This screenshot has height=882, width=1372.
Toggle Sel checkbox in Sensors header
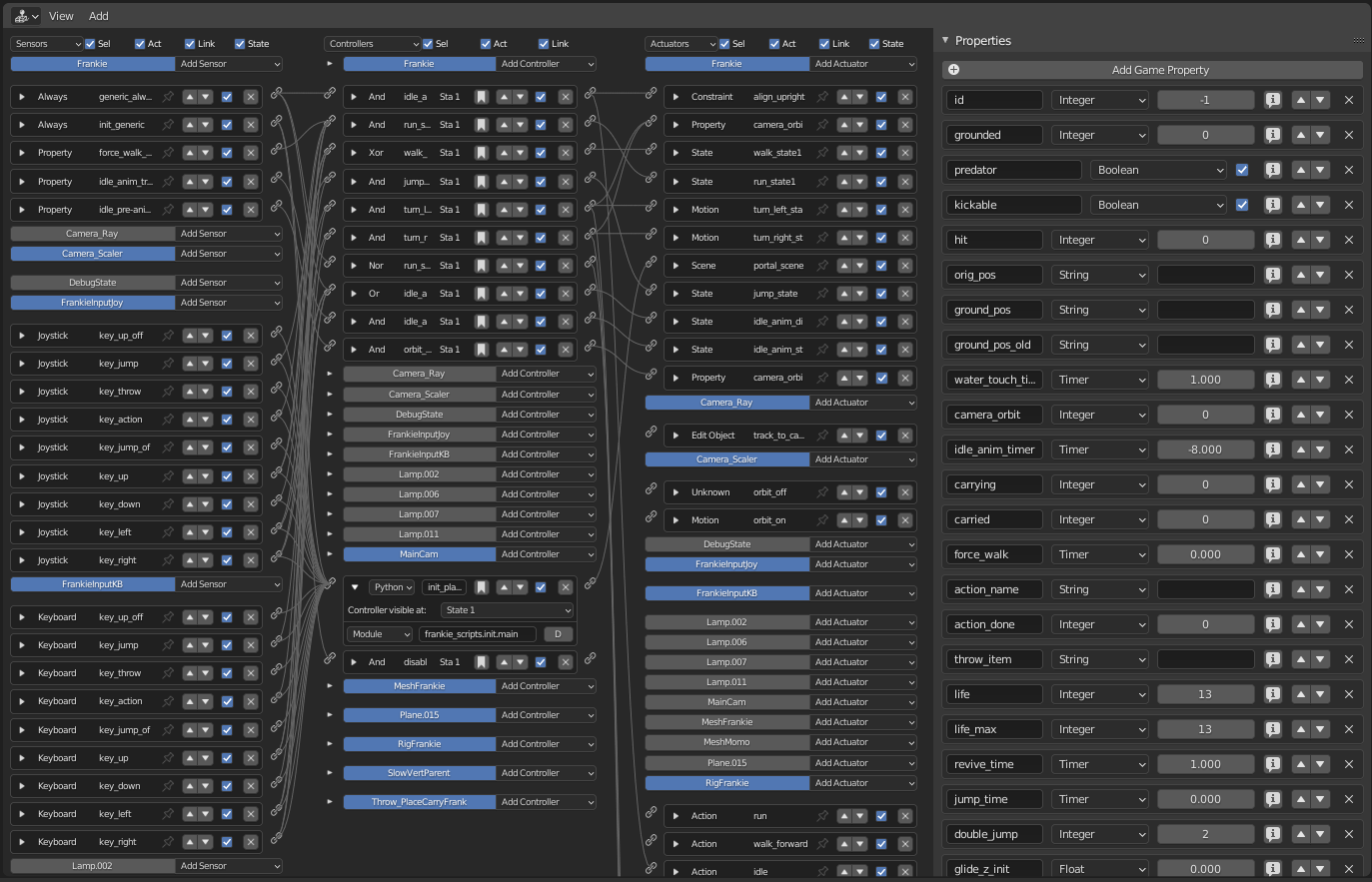[90, 44]
